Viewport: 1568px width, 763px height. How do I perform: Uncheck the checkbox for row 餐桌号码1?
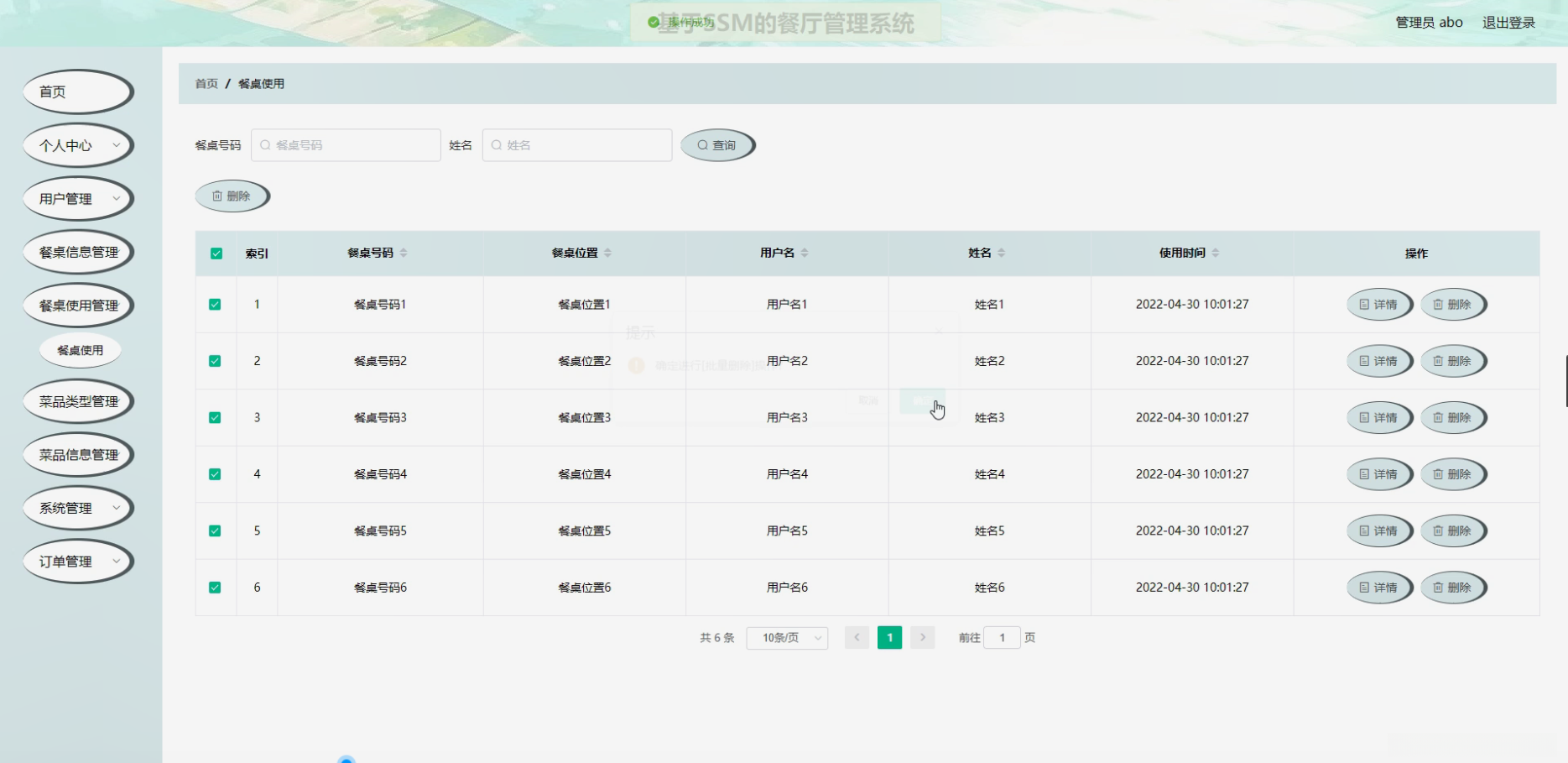coord(215,305)
